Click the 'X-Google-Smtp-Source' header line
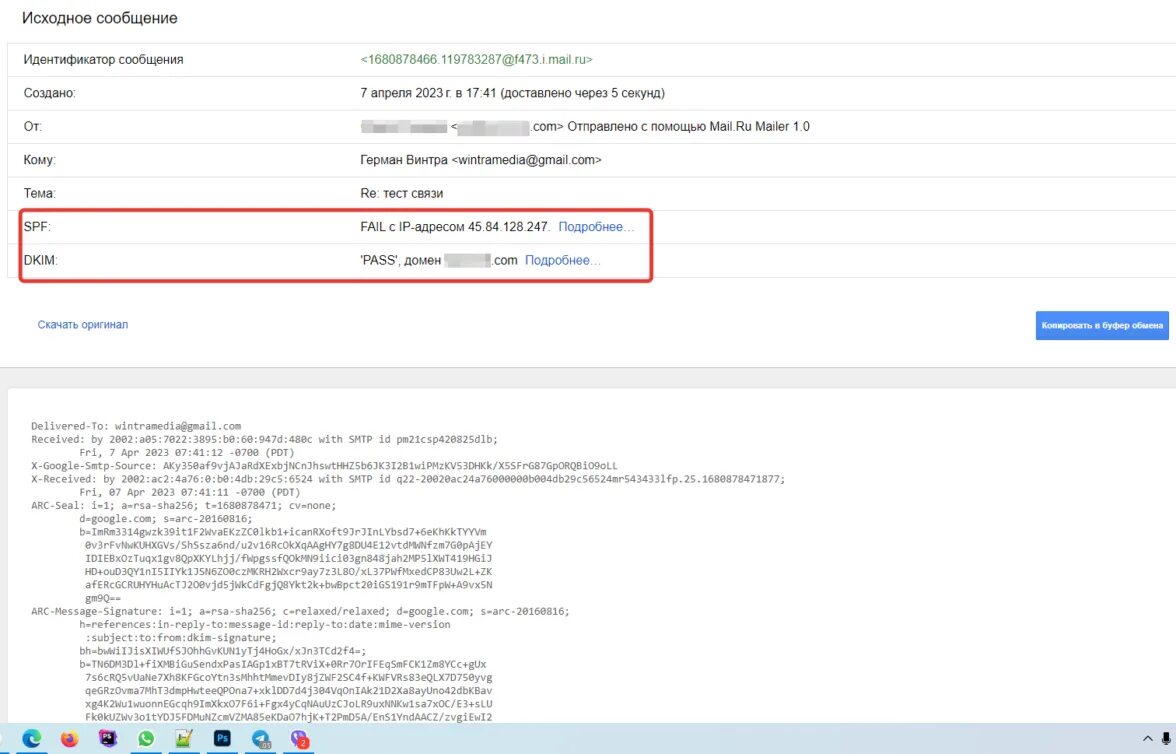Screen dimensions: 1176x754 [x=324, y=466]
